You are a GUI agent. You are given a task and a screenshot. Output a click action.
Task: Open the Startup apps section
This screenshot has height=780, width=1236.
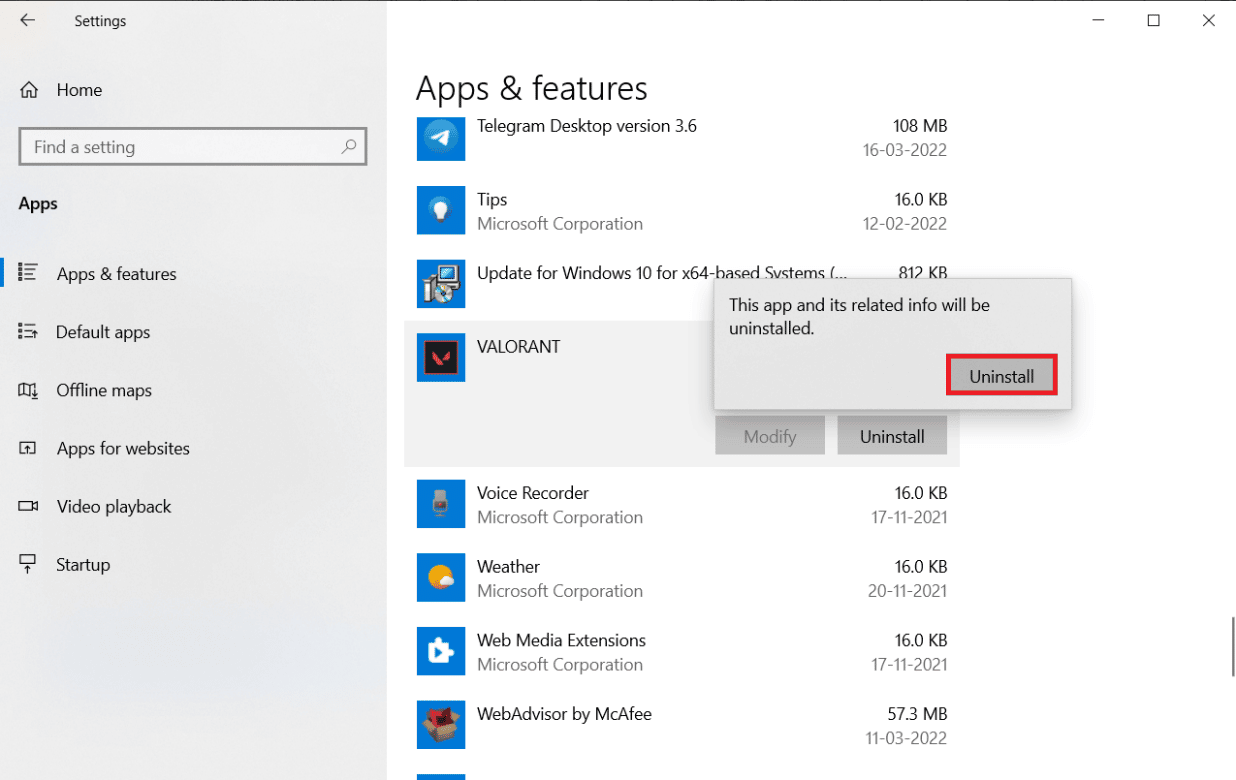tap(82, 564)
